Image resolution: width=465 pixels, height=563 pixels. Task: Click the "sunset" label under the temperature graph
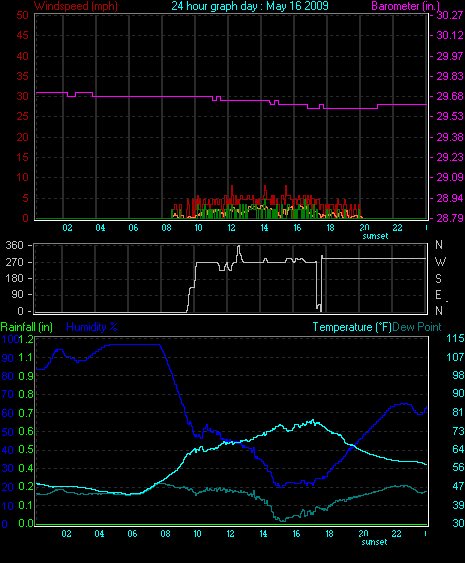point(374,542)
